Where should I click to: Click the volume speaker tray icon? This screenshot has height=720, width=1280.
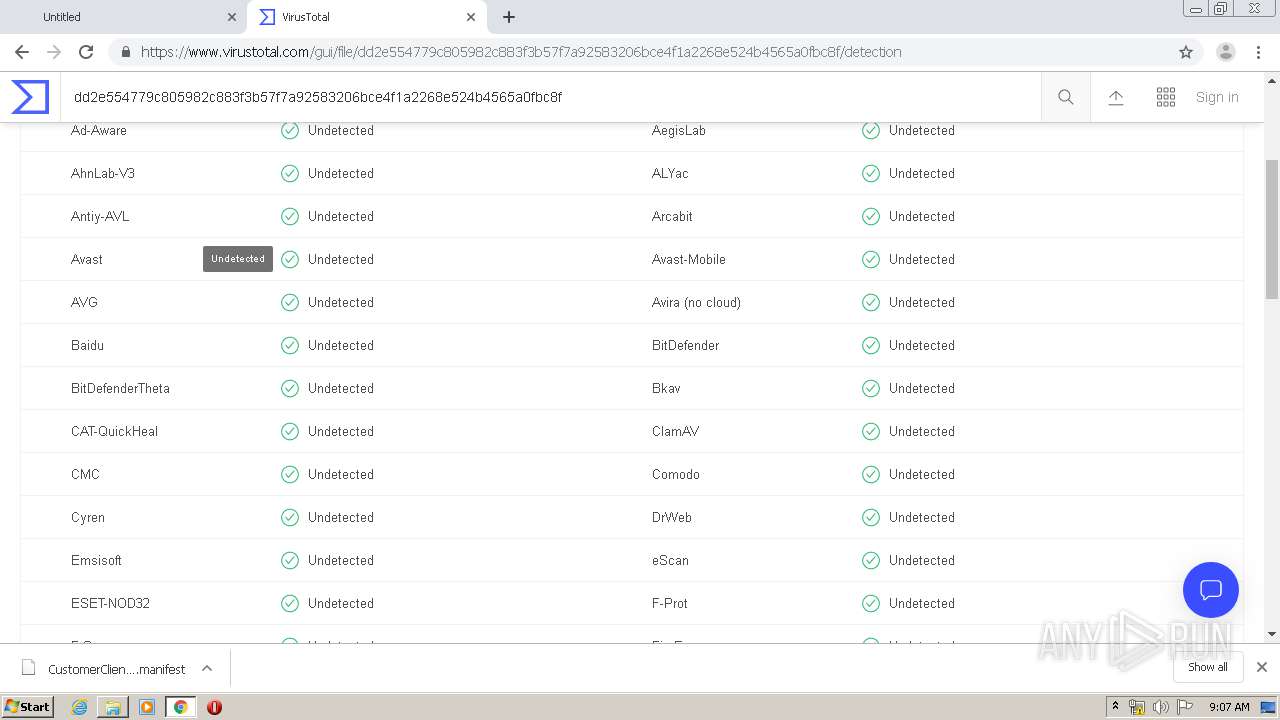[x=1161, y=707]
